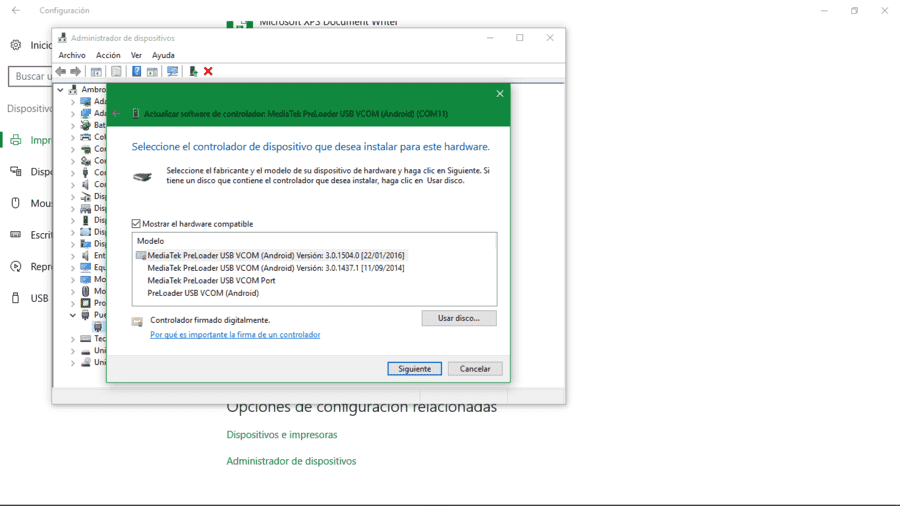Click the 'Buscar' search field in Settings
Screen dimensions: 900x506
click(30, 76)
